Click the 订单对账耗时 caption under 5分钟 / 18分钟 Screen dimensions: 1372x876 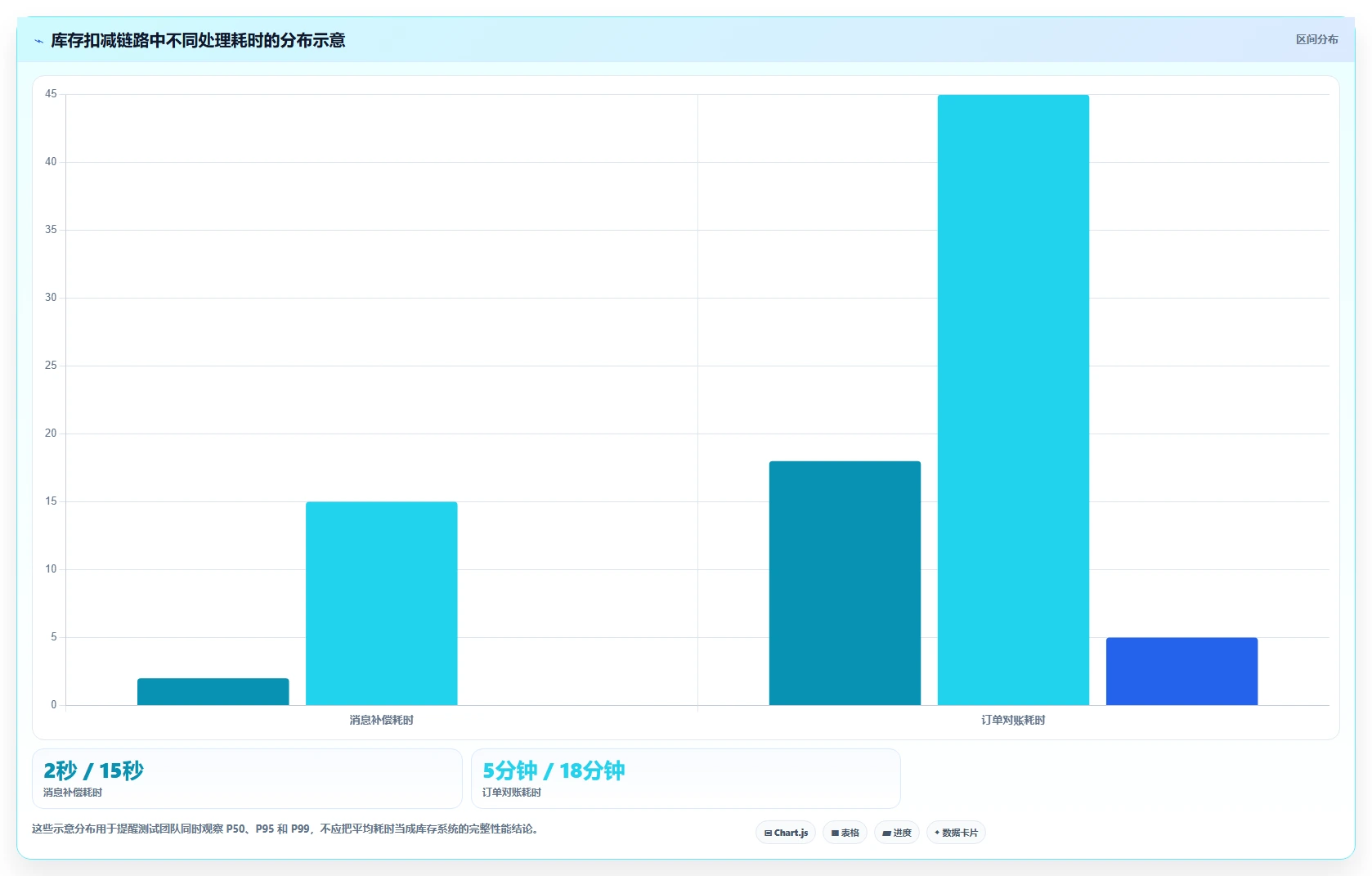point(512,793)
